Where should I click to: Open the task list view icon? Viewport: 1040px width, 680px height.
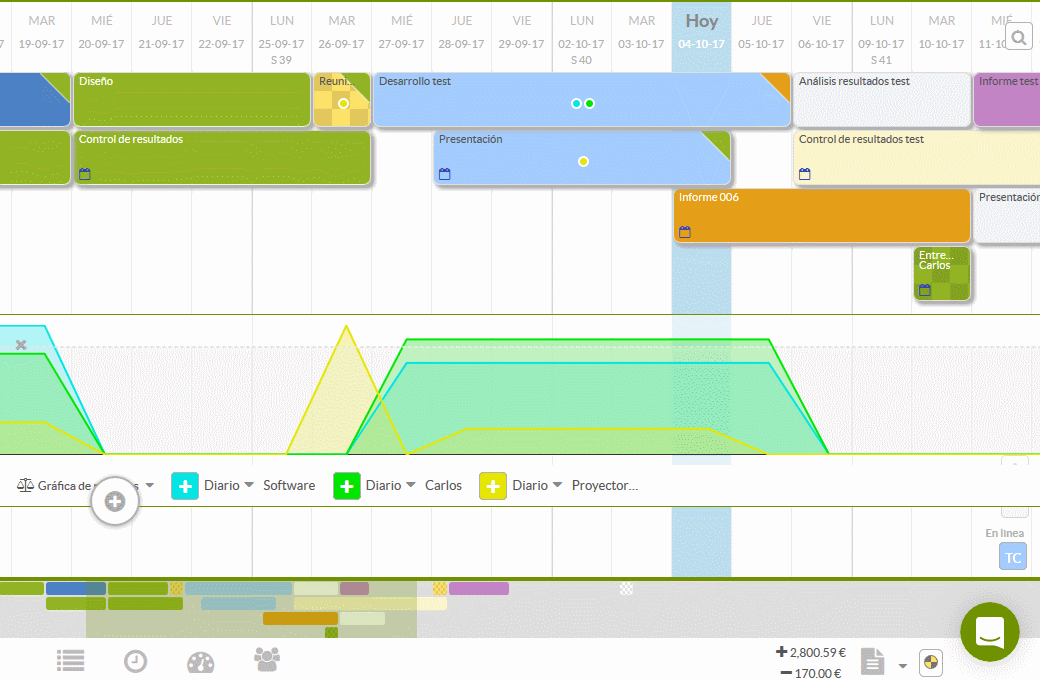(70, 660)
